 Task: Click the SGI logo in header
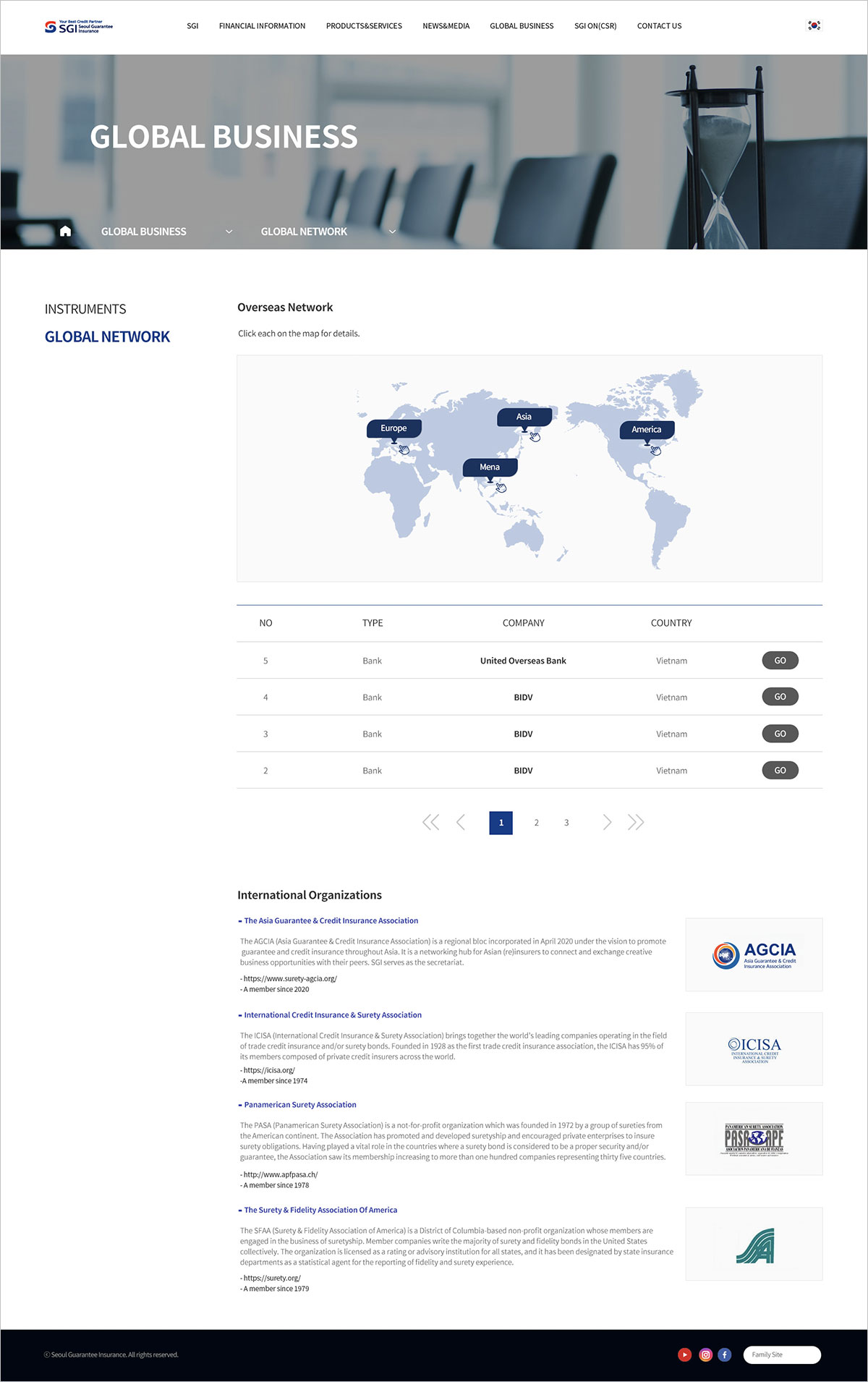click(x=79, y=27)
